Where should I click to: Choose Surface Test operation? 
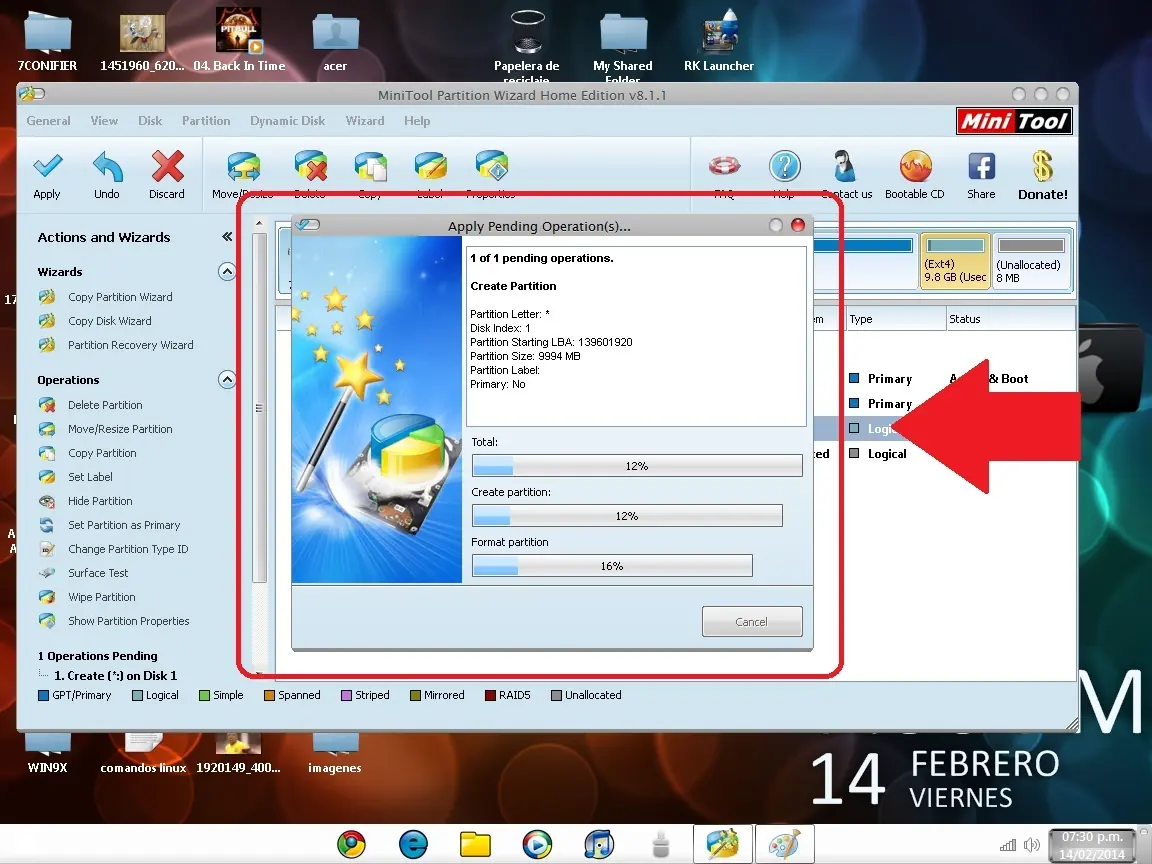[98, 573]
